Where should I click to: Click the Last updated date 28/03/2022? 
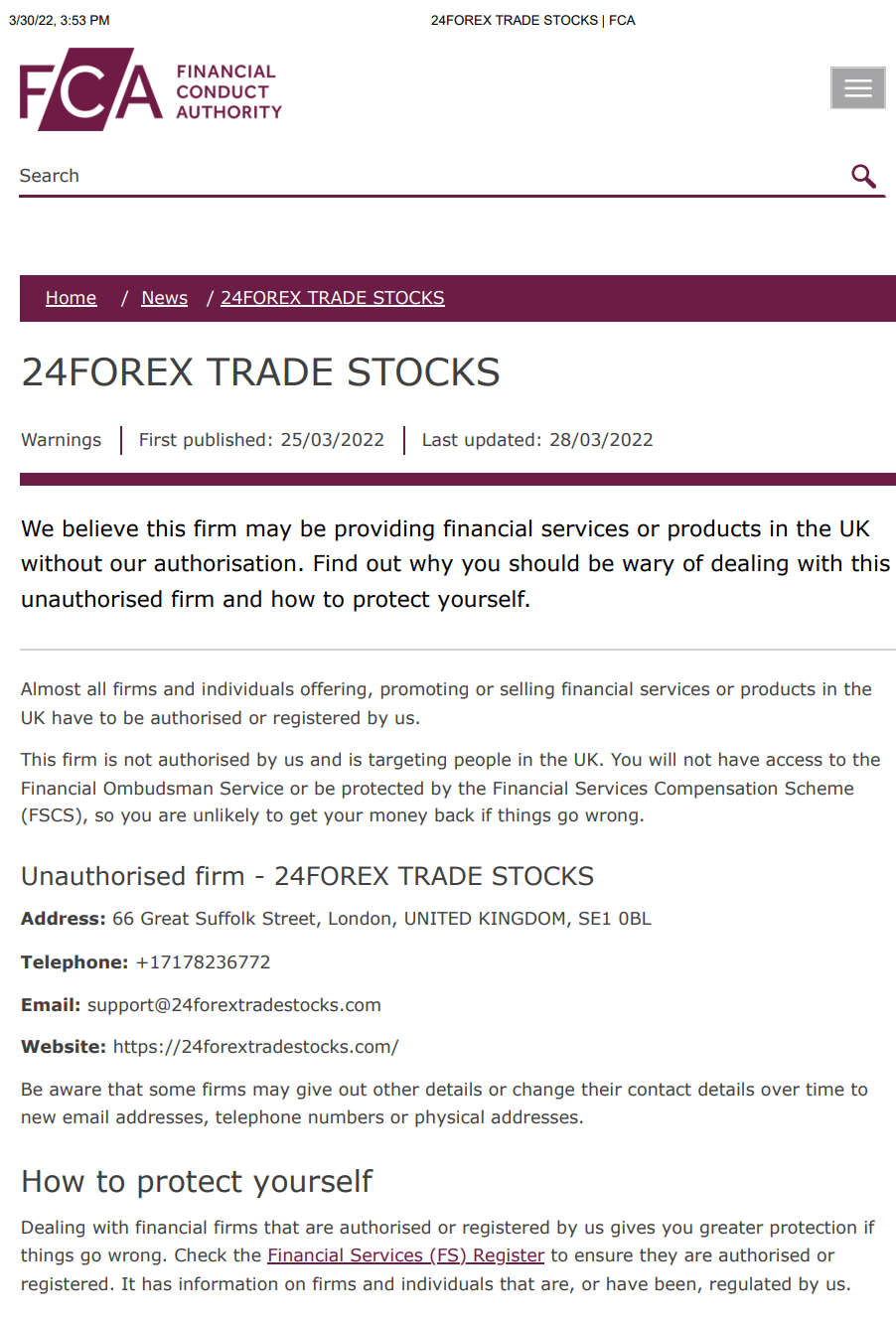click(x=601, y=440)
